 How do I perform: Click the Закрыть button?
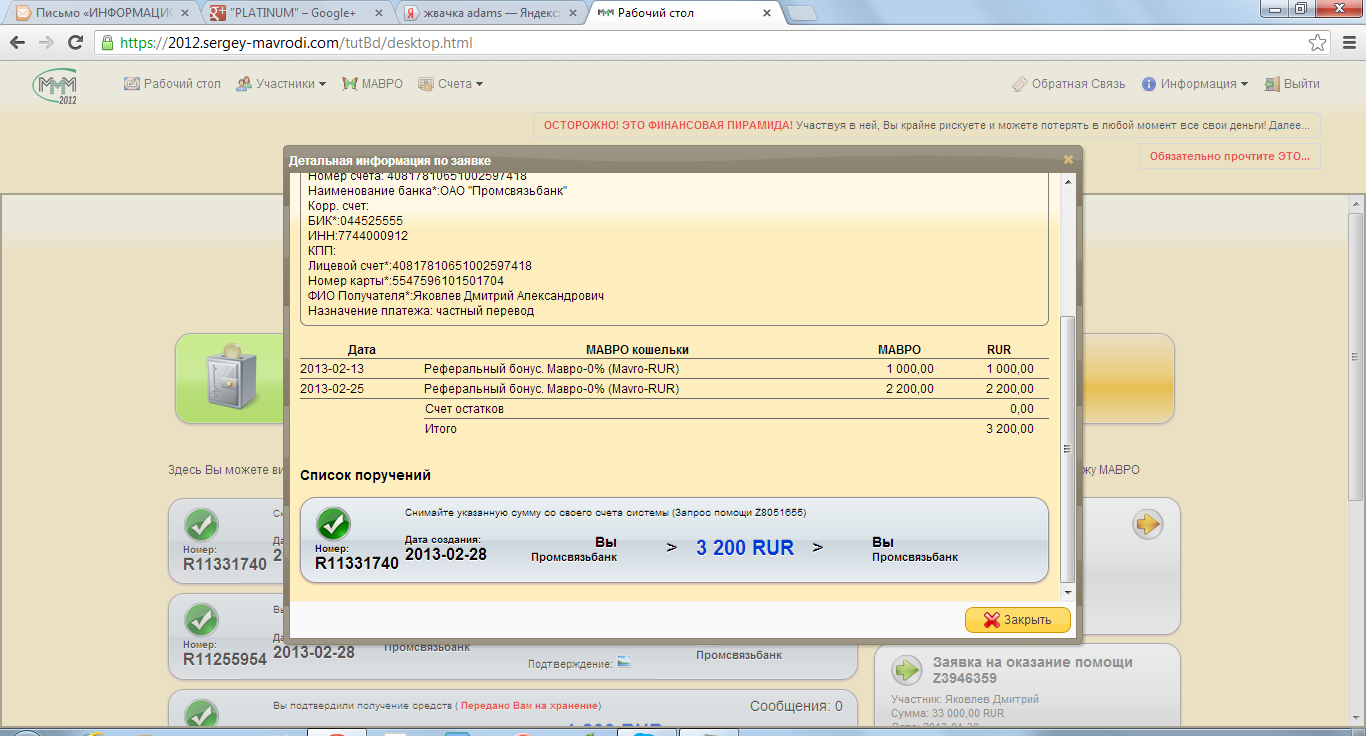point(1018,620)
